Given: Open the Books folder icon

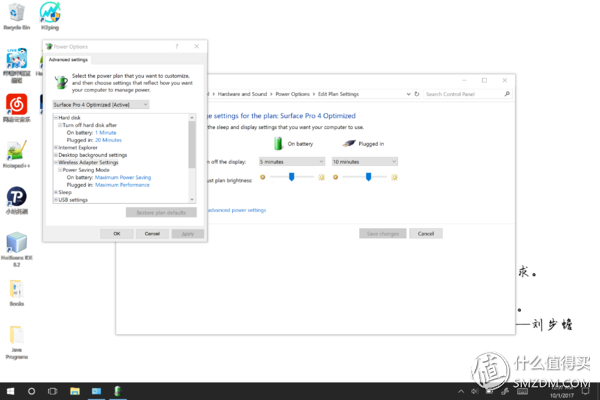Looking at the screenshot, I should tap(16, 293).
